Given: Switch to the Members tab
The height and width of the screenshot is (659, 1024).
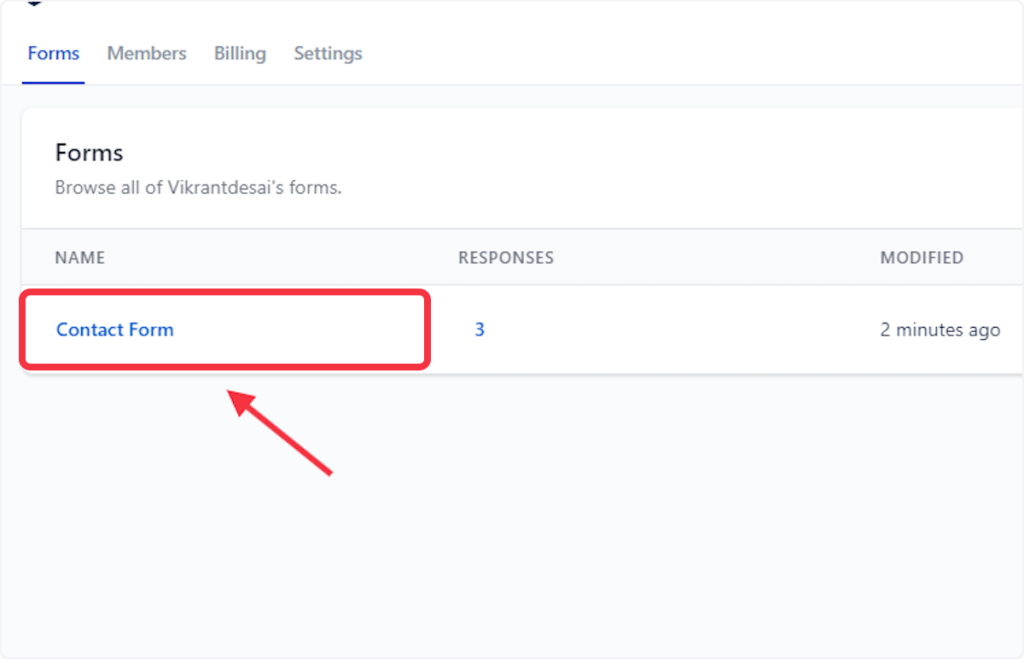Looking at the screenshot, I should pyautogui.click(x=147, y=54).
